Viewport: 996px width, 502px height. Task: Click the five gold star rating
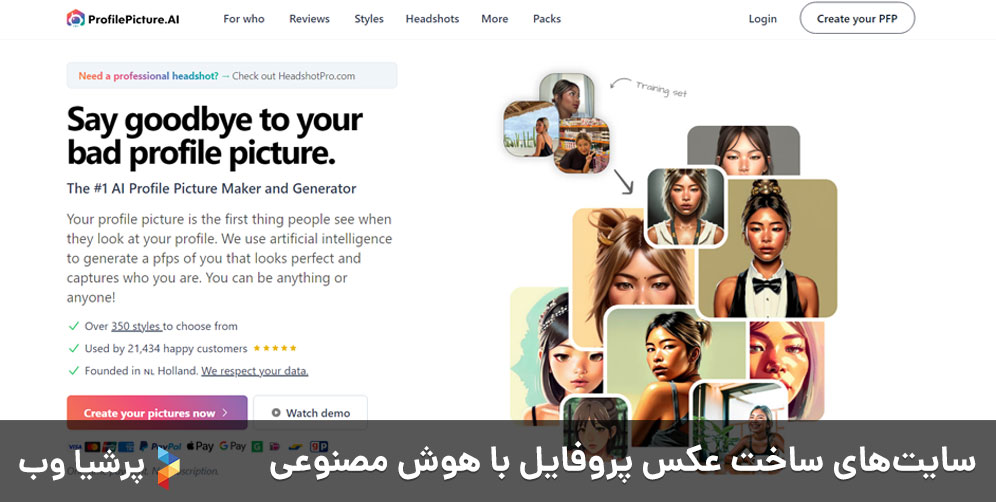pos(274,348)
